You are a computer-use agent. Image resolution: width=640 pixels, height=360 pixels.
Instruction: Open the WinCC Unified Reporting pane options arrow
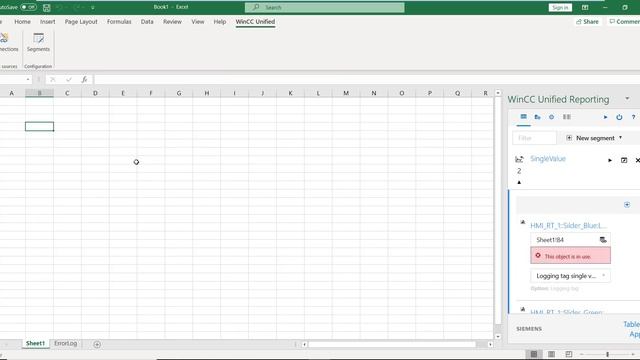point(627,99)
